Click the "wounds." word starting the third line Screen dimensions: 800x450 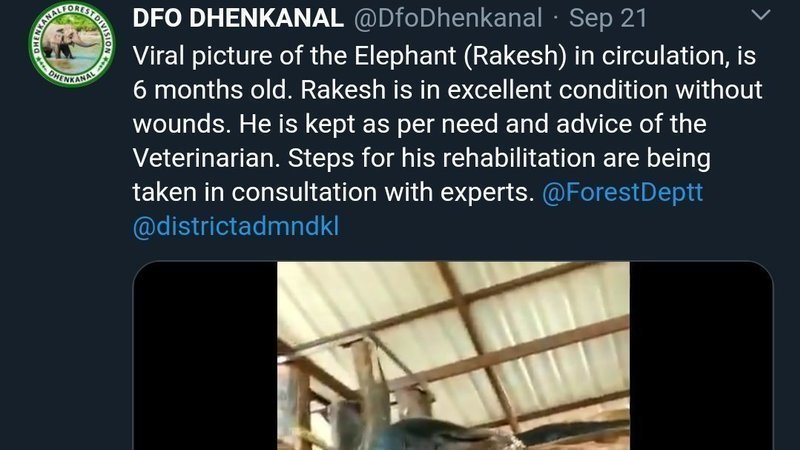tap(182, 124)
